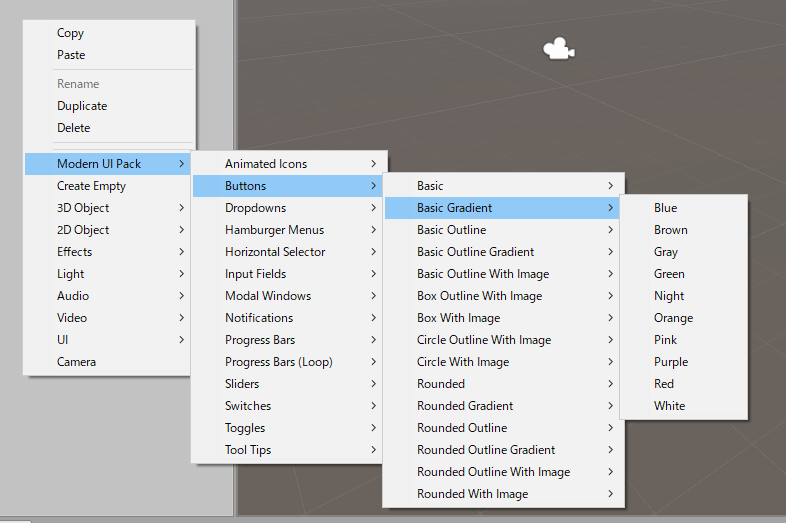
Task: Expand the 3D Object submenu
Action: point(109,208)
